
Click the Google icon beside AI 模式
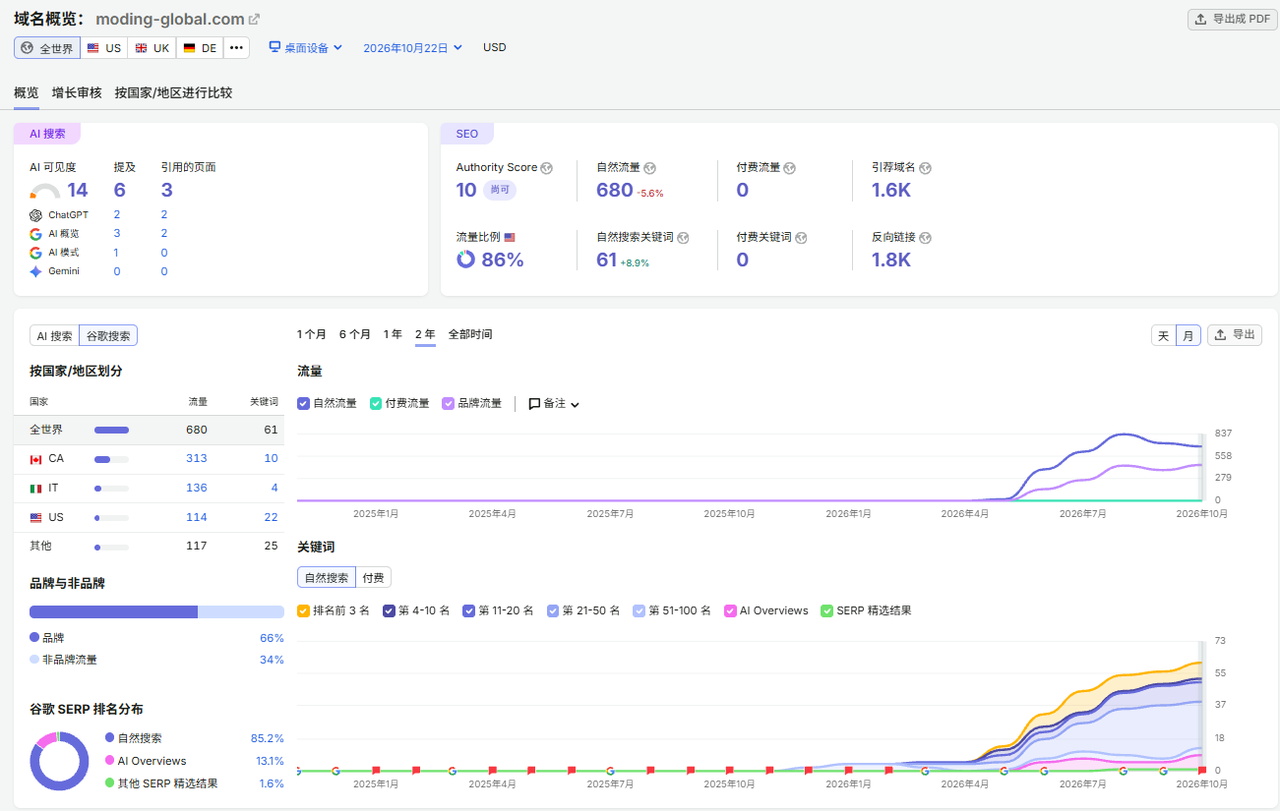[x=36, y=253]
